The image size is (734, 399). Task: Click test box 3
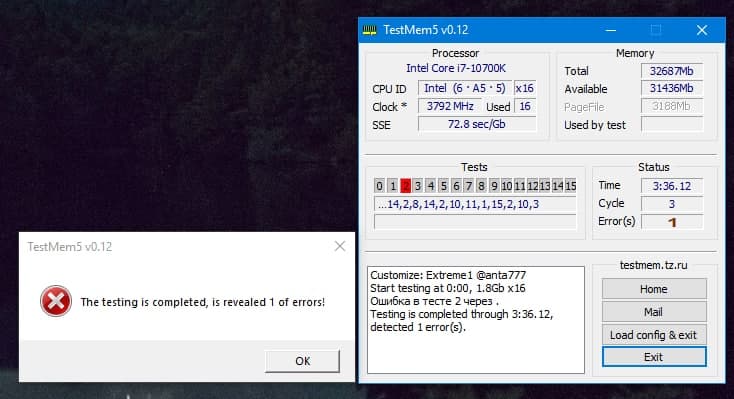pyautogui.click(x=418, y=186)
